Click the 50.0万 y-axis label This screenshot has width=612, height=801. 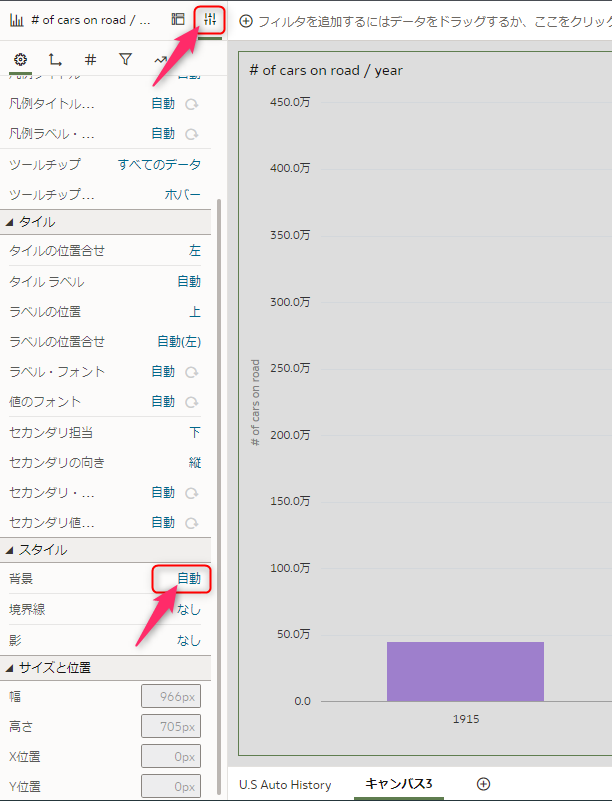point(293,634)
